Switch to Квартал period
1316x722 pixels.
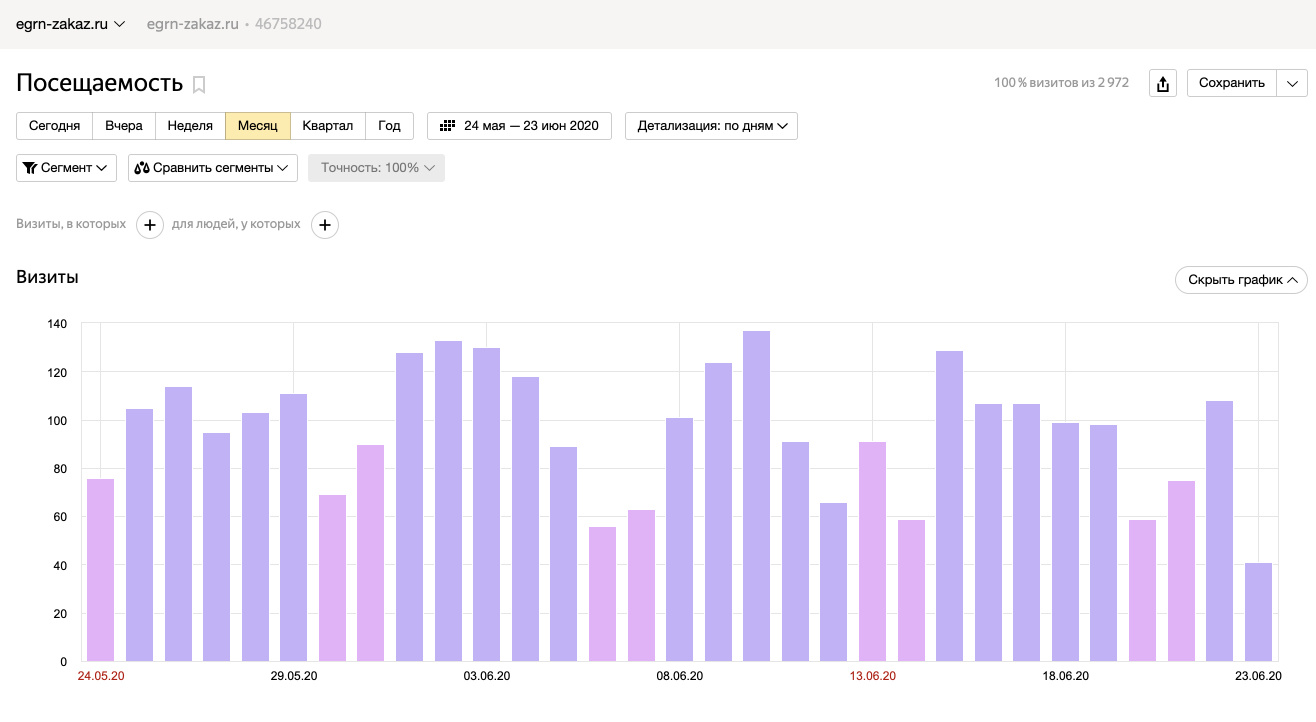point(327,126)
